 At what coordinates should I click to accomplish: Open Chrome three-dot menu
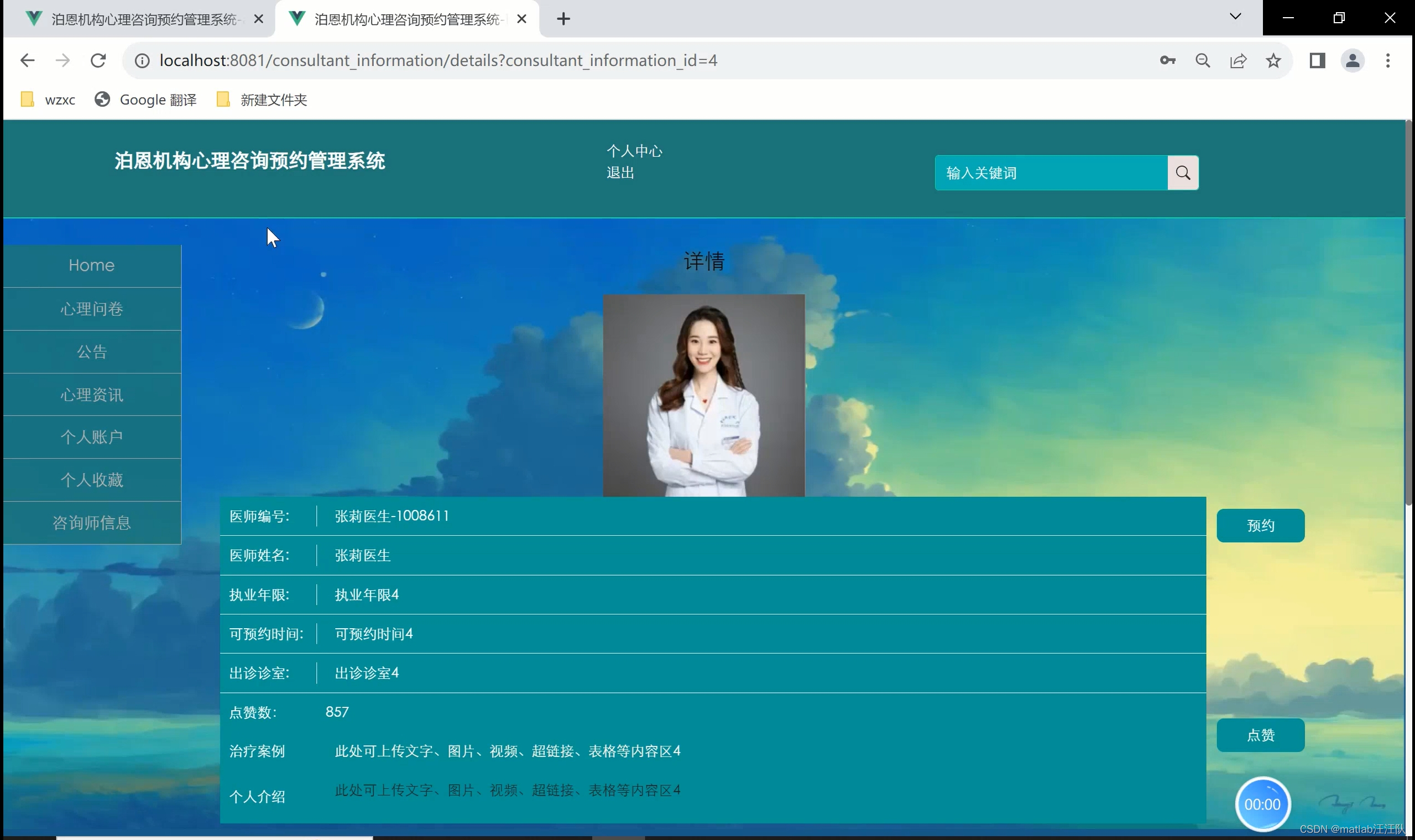pos(1387,61)
